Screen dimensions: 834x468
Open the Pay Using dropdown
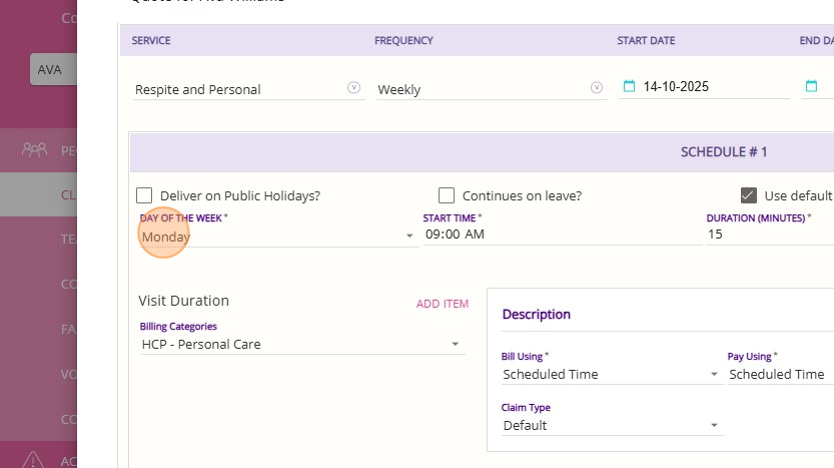point(780,374)
